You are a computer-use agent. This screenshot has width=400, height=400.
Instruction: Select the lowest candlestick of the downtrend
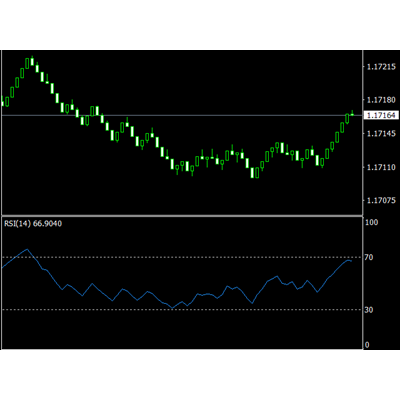tap(257, 173)
